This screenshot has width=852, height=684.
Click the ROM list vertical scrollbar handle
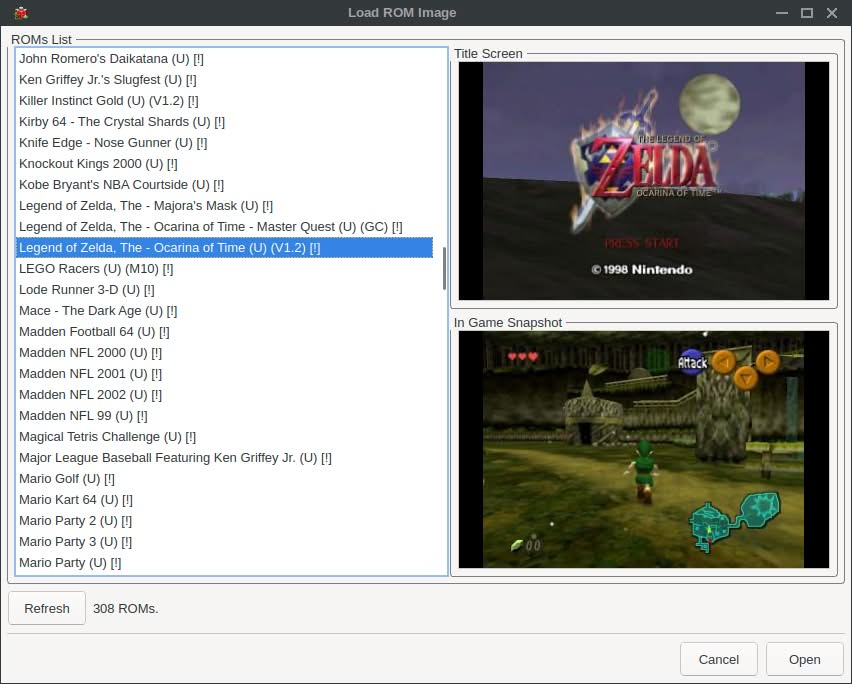444,267
